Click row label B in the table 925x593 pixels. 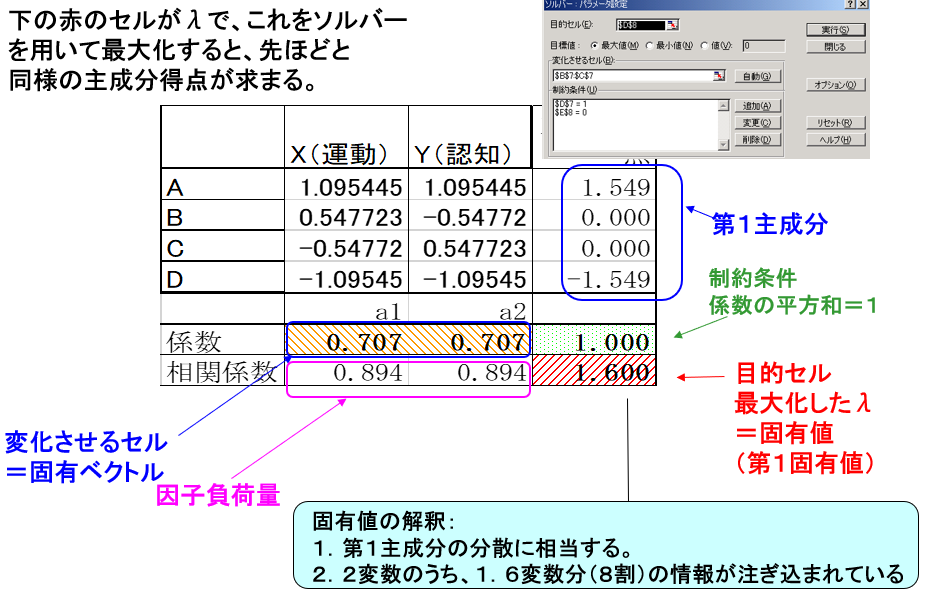click(222, 217)
